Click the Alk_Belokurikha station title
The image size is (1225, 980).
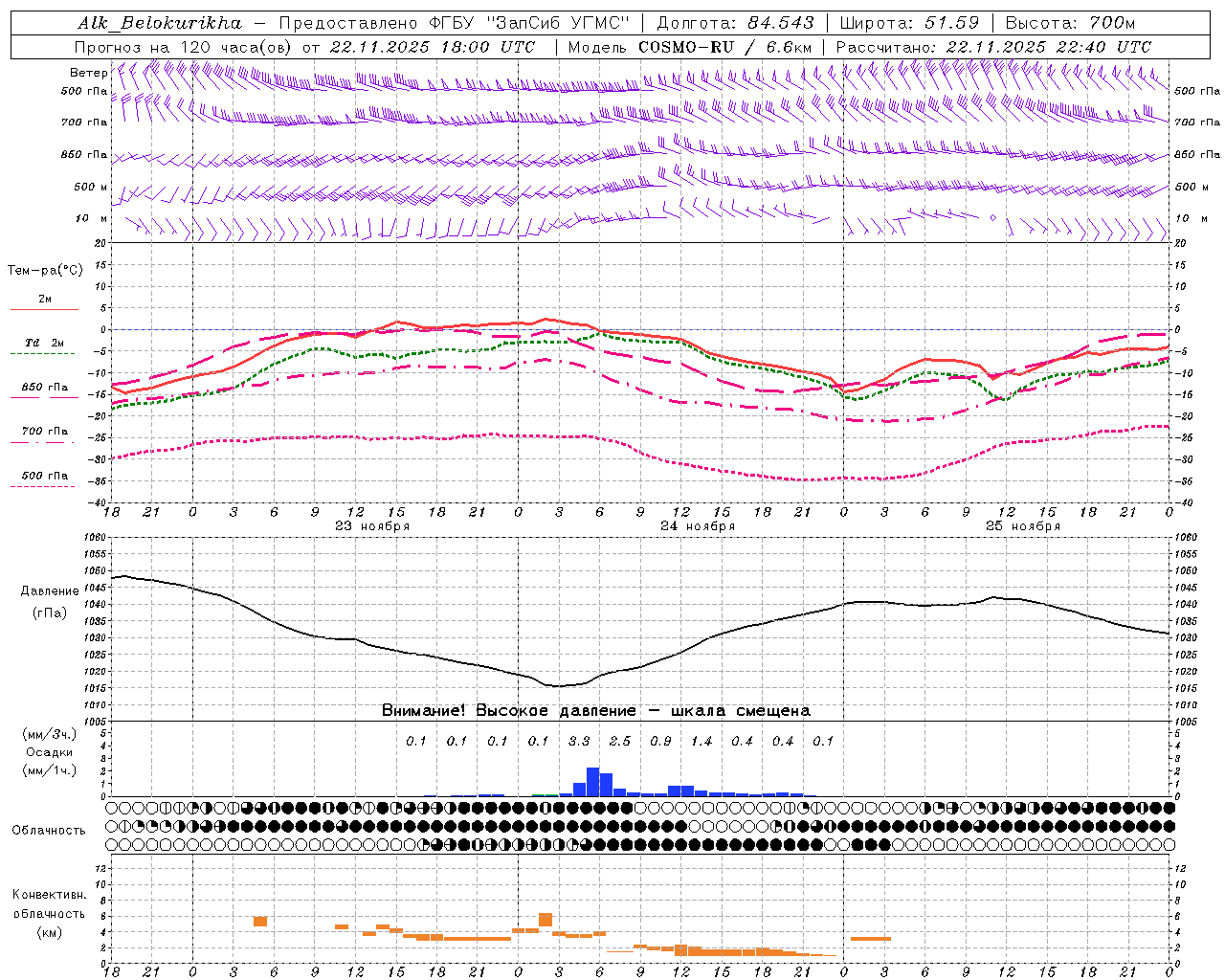pos(160,23)
